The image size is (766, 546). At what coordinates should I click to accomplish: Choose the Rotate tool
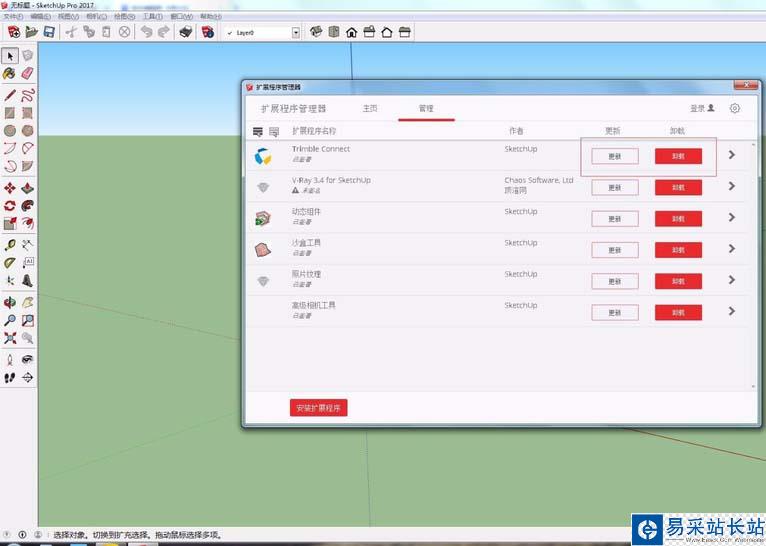point(10,206)
